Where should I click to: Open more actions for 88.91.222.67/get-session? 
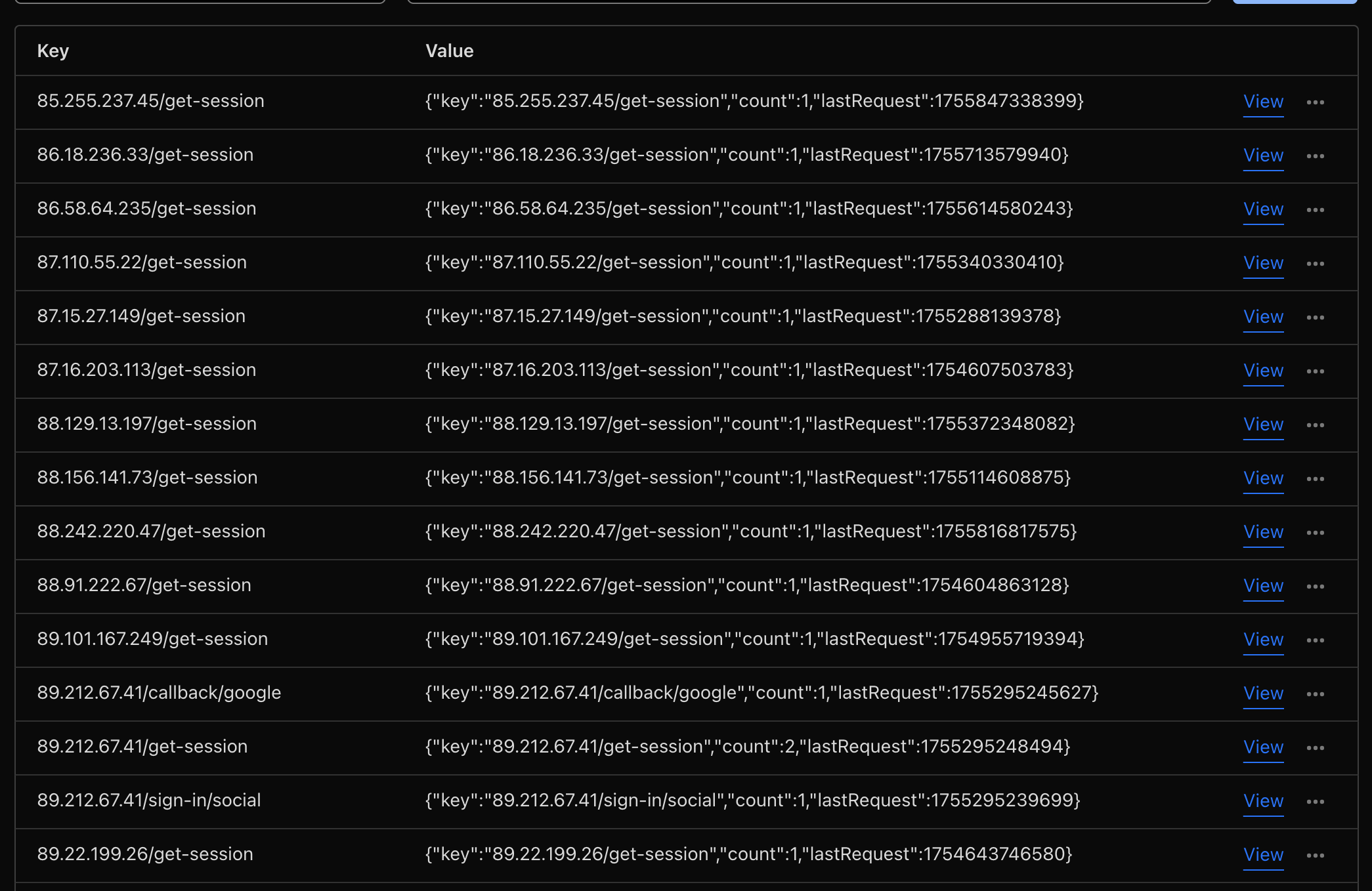coord(1315,587)
